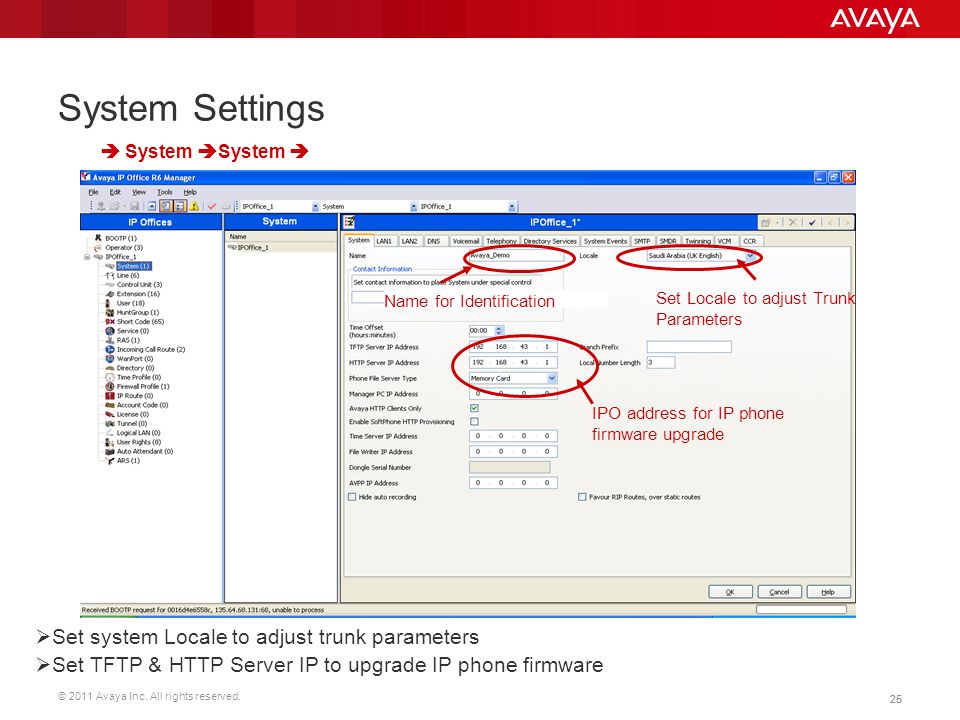Open the Tools menu

pos(165,192)
